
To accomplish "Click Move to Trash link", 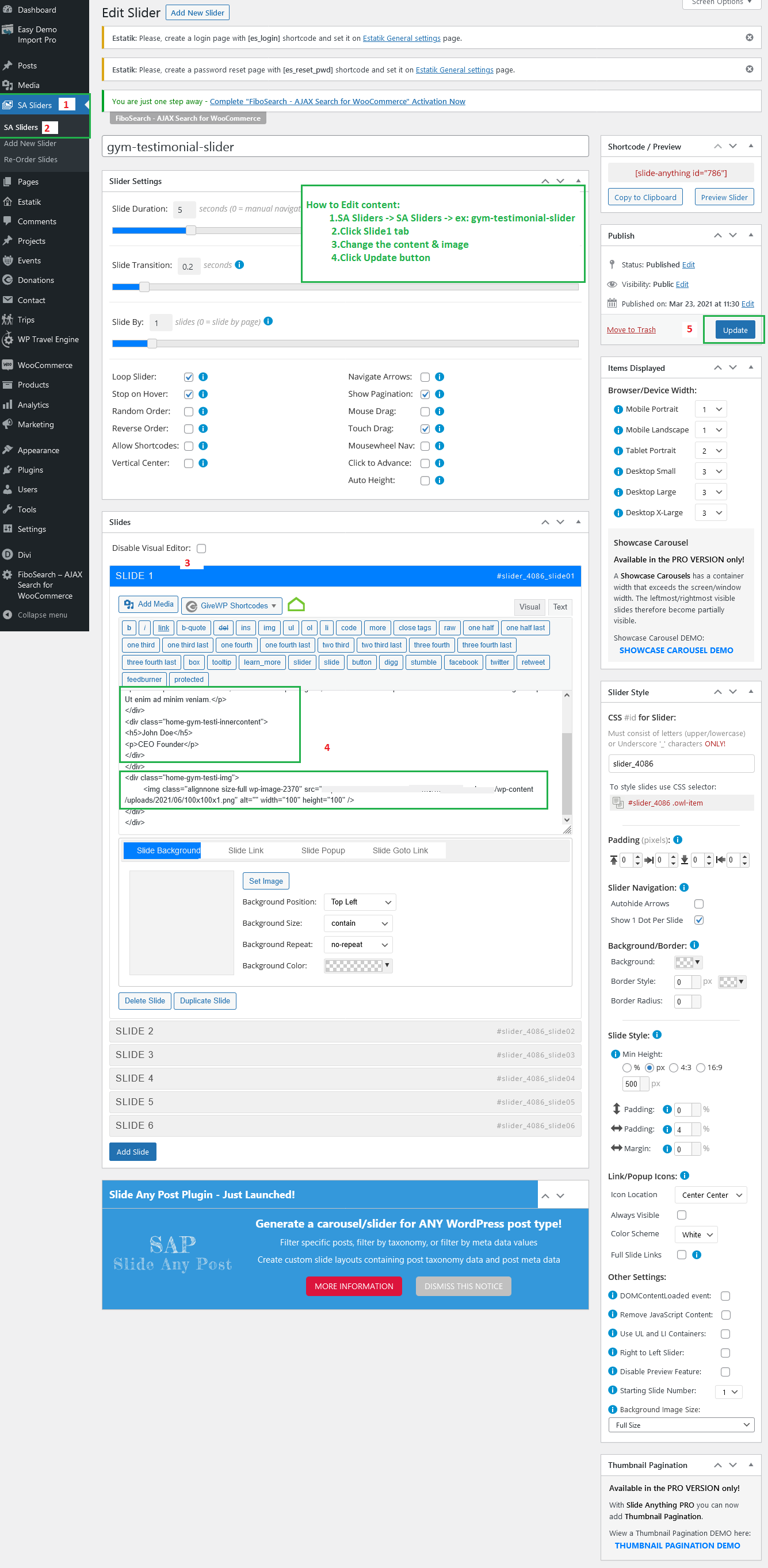I will [x=631, y=330].
